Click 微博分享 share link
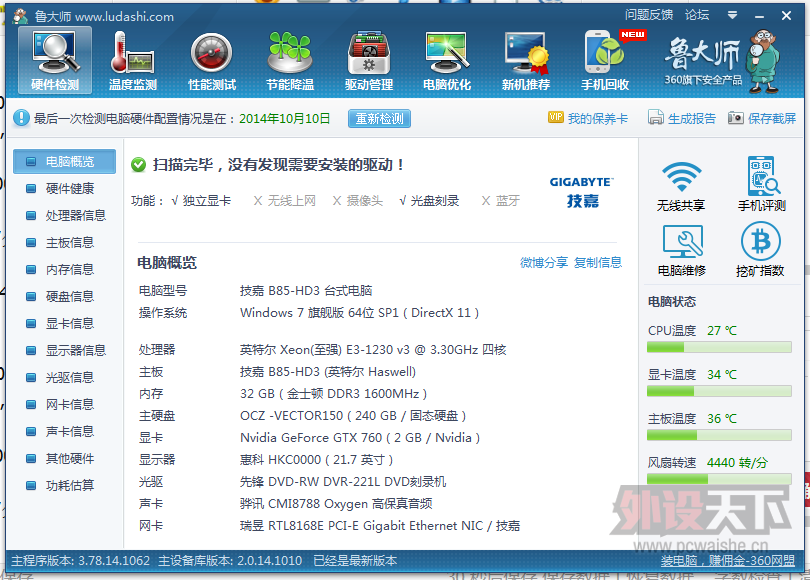810x580 pixels. [543, 262]
